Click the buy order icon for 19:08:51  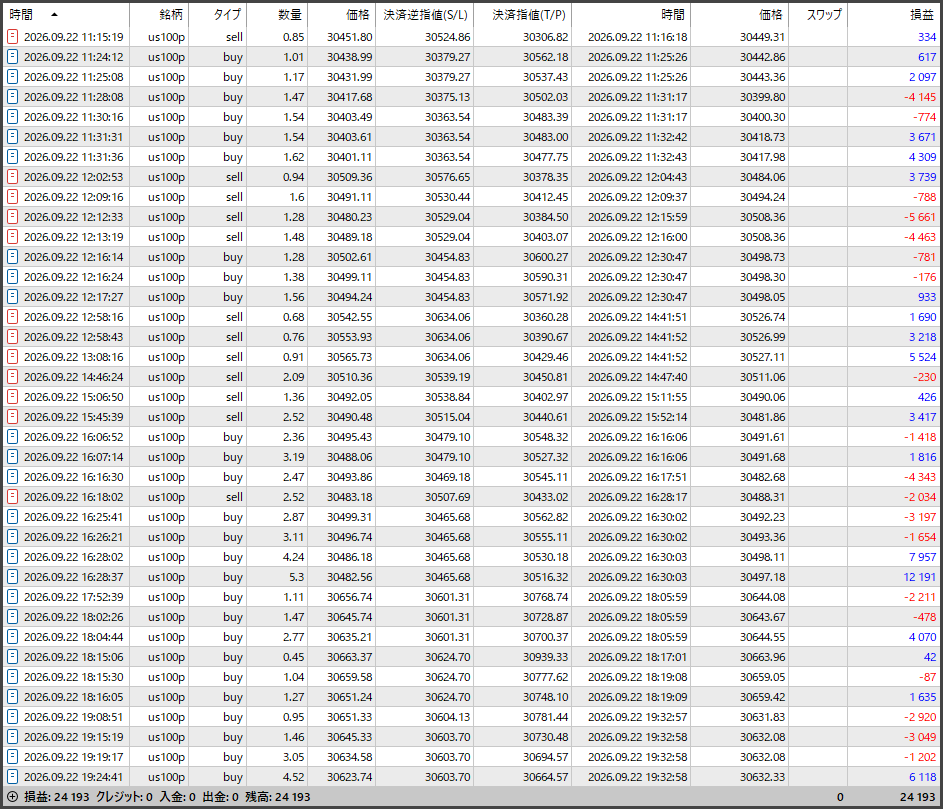pos(12,717)
